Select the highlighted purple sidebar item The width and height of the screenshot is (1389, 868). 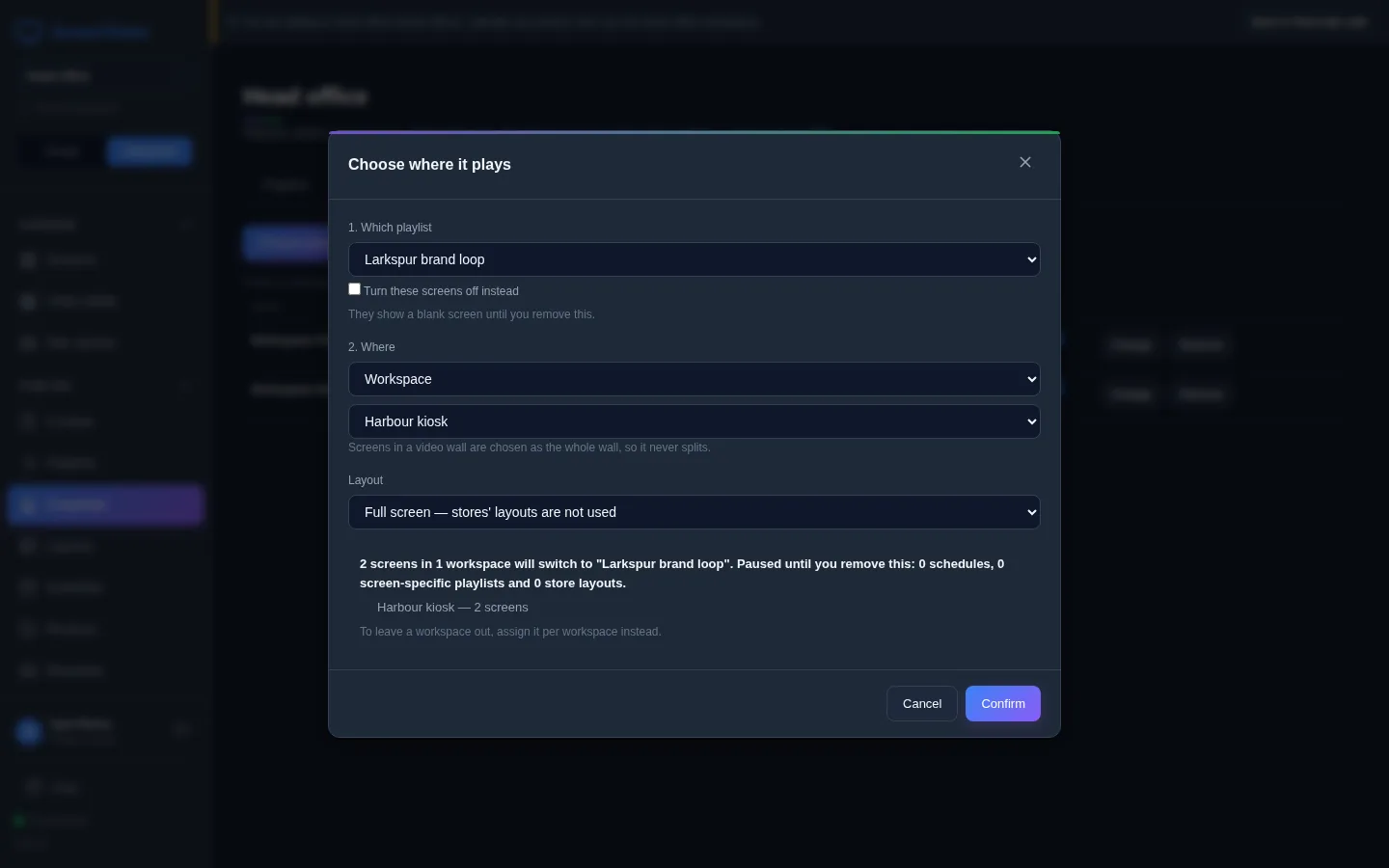pos(106,504)
